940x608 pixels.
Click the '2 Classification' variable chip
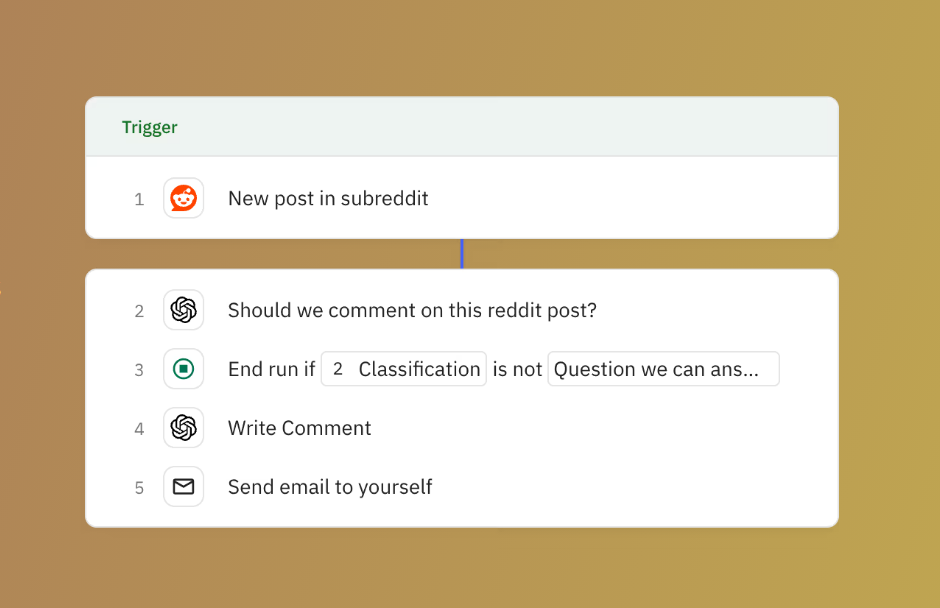coord(404,369)
